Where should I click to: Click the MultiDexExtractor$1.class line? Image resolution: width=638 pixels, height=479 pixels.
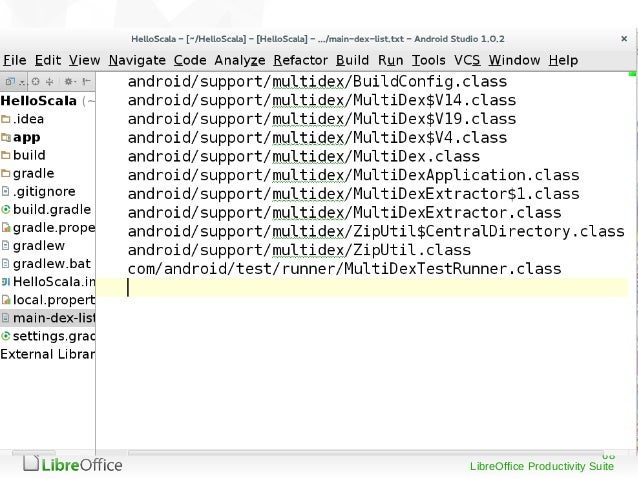[354, 194]
